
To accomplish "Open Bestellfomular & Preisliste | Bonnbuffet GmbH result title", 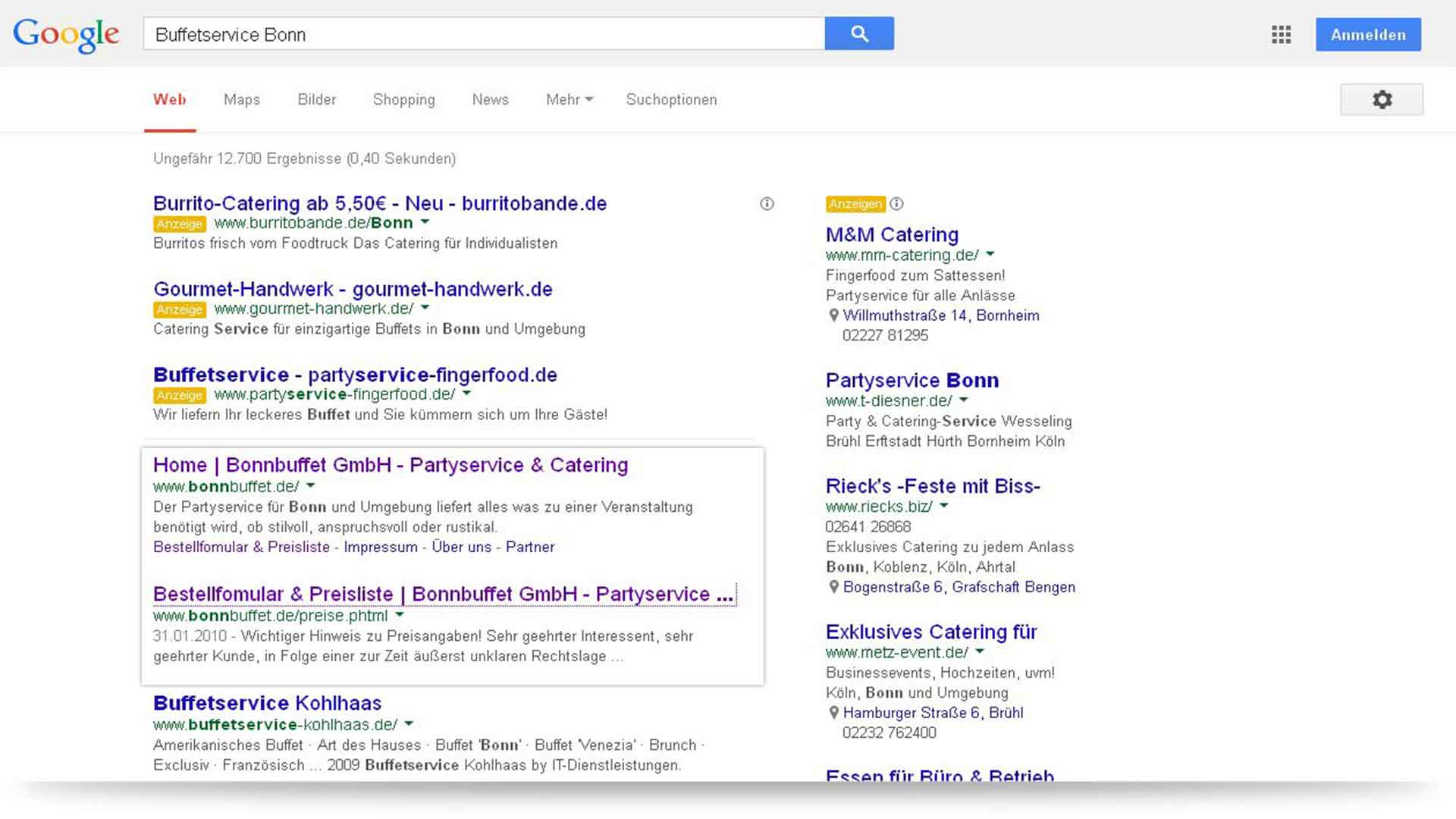I will click(x=444, y=594).
